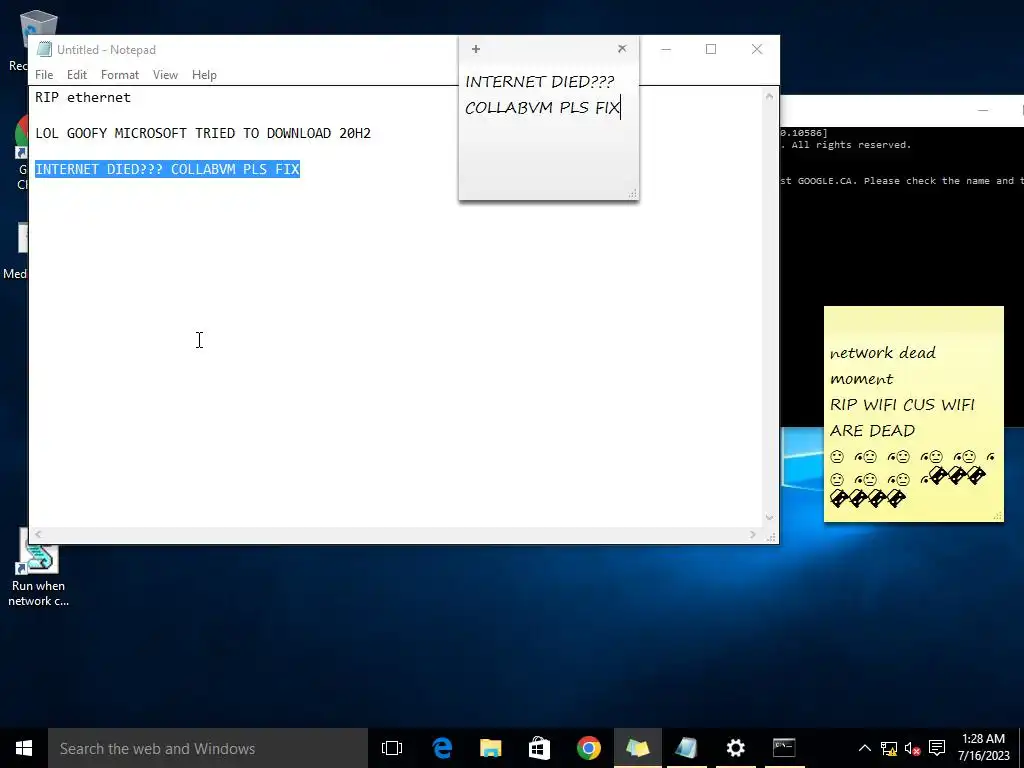The image size is (1024, 768).
Task: Click the 'LOL GOOFY MICROSOFT' line in Notepad
Action: (x=203, y=133)
